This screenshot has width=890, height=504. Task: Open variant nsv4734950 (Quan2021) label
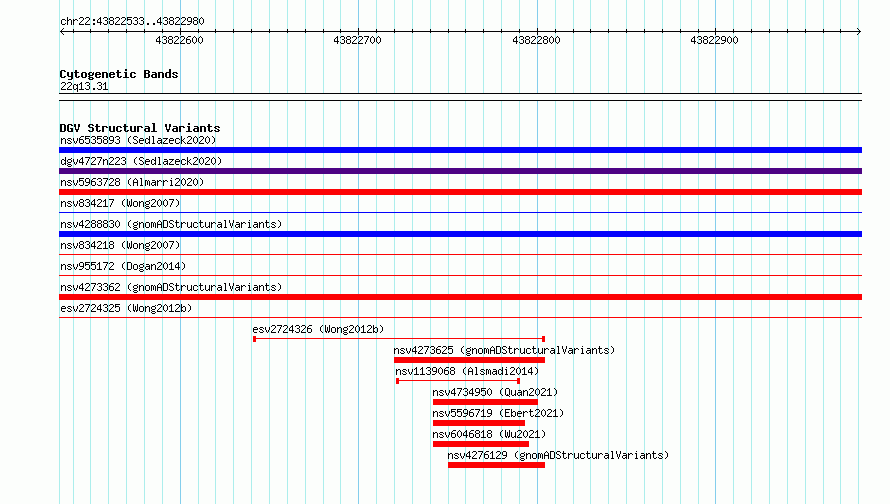495,392
